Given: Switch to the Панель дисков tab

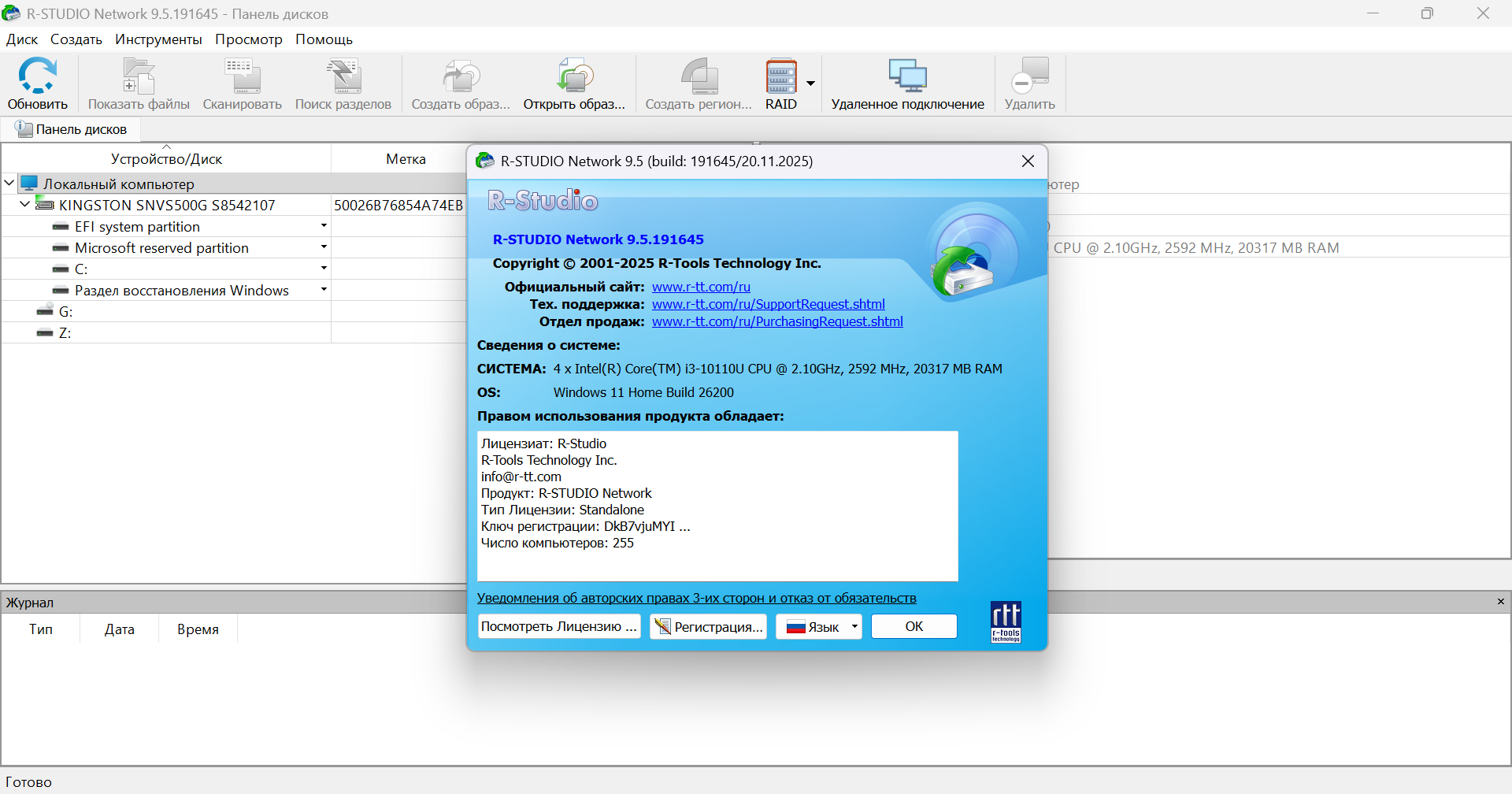Looking at the screenshot, I should pos(71,129).
